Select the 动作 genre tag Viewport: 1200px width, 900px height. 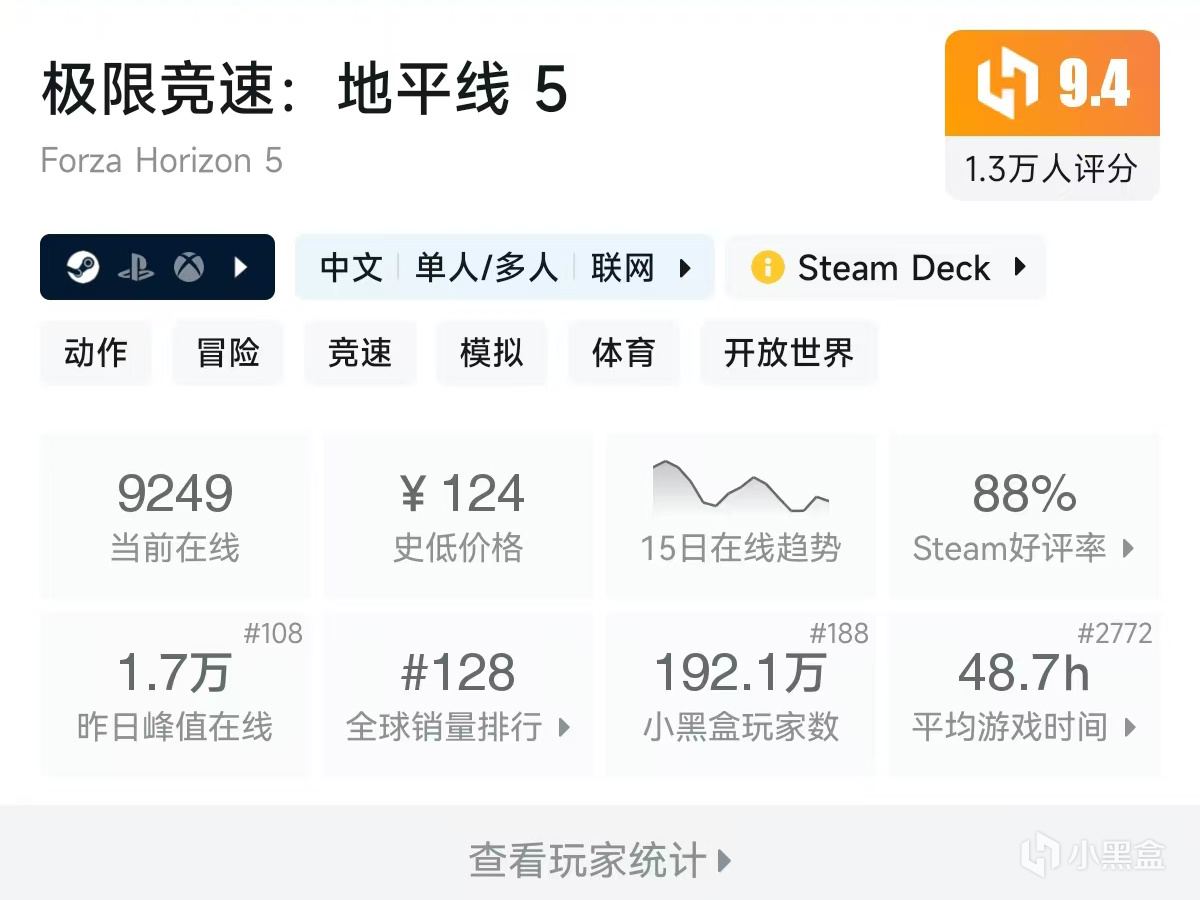[x=96, y=353]
